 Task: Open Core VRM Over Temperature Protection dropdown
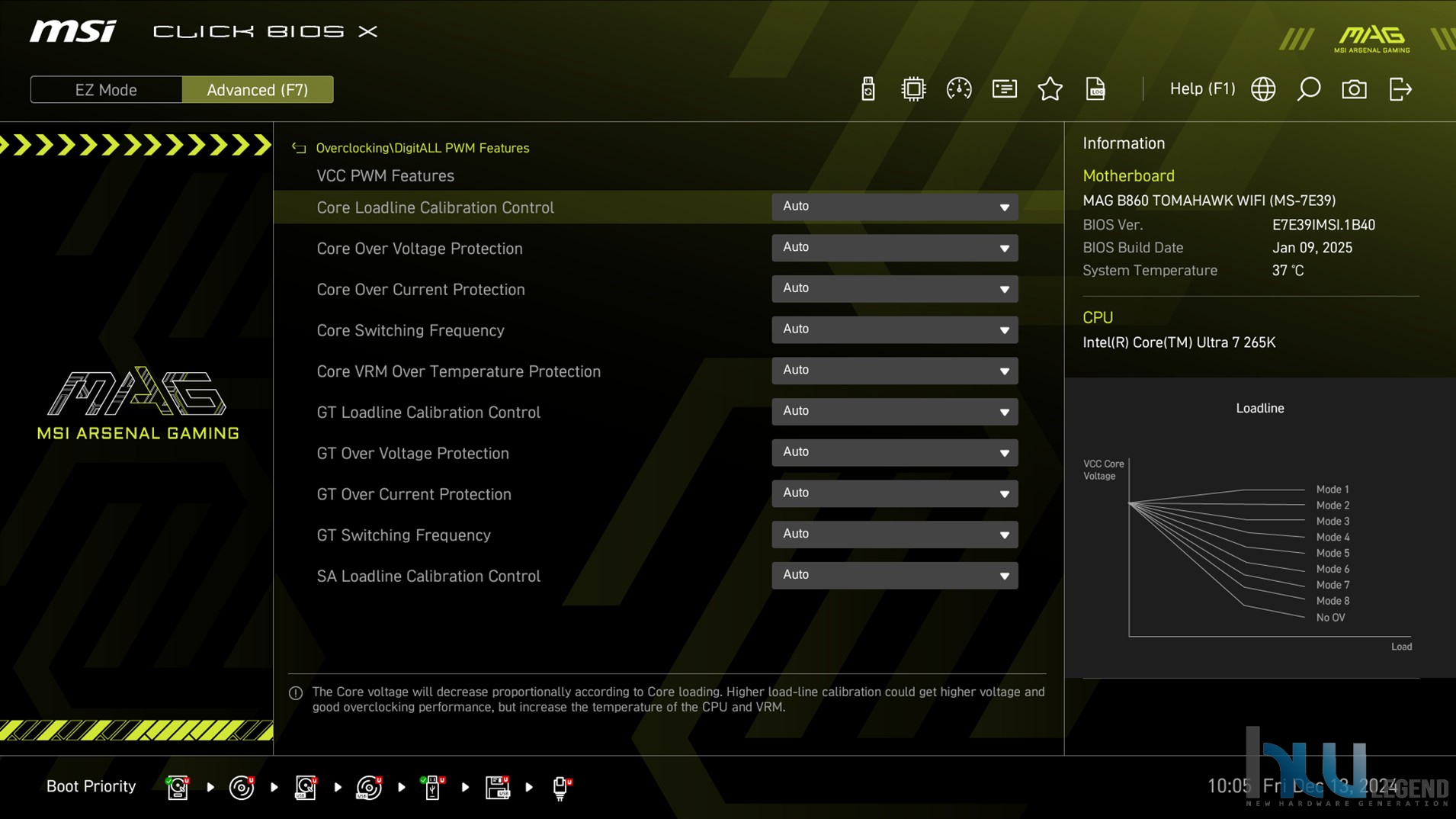pyautogui.click(x=895, y=371)
